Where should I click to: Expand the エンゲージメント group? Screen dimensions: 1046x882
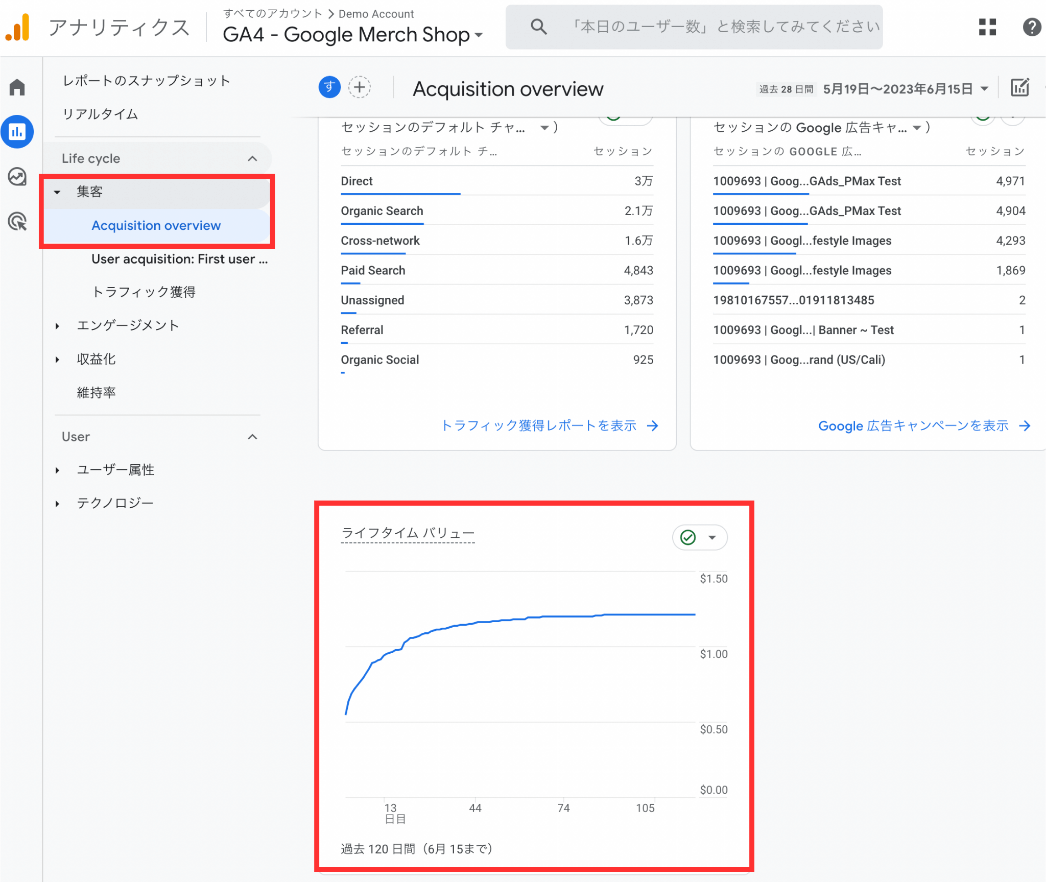(57, 326)
